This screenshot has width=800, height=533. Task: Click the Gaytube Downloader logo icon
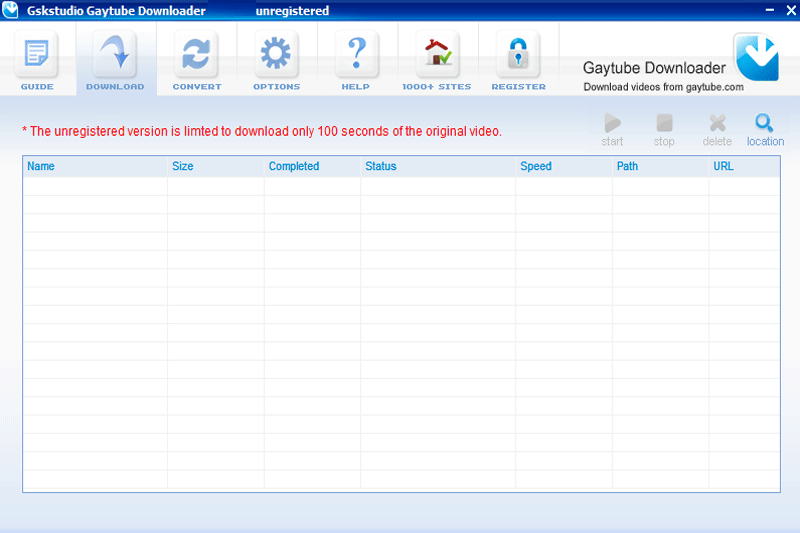point(757,57)
